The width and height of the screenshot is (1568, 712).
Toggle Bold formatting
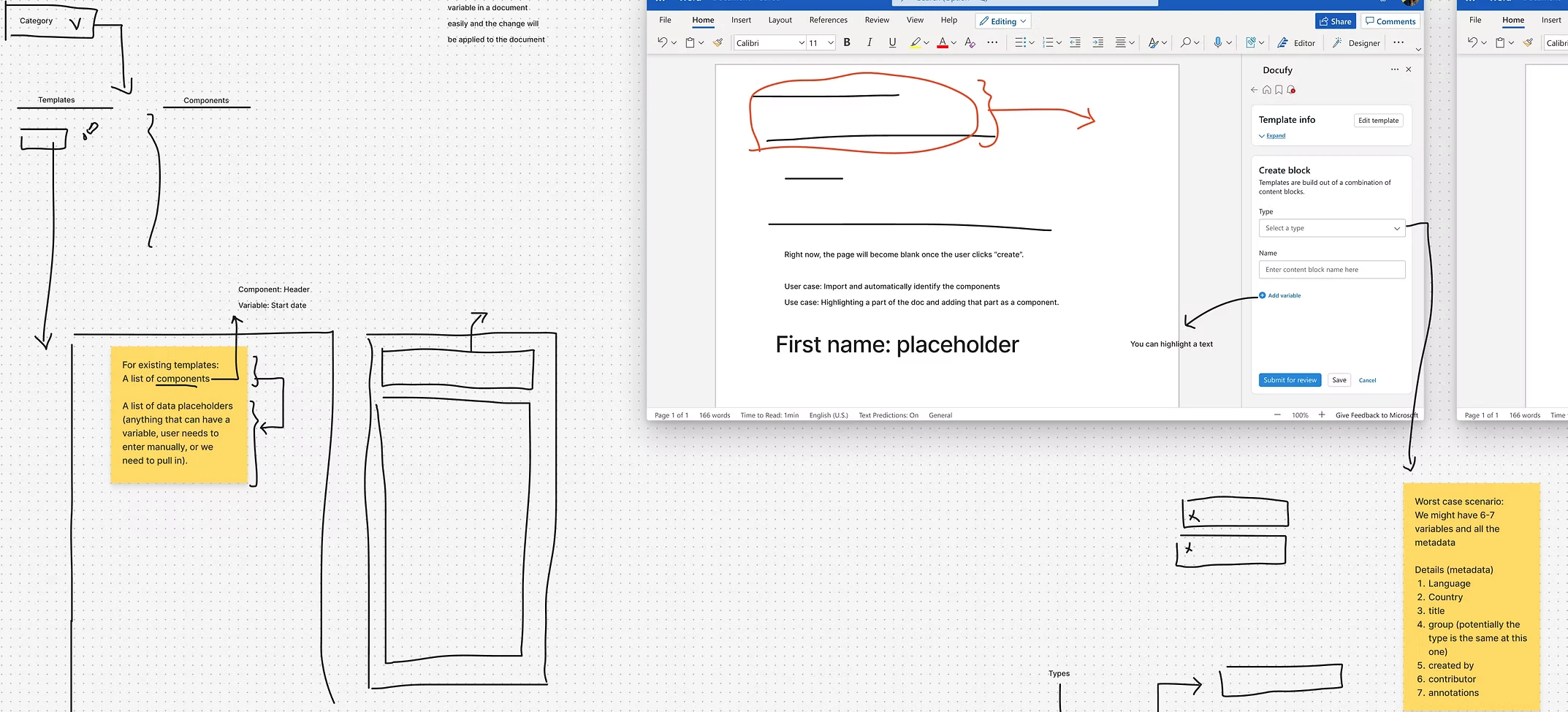847,42
